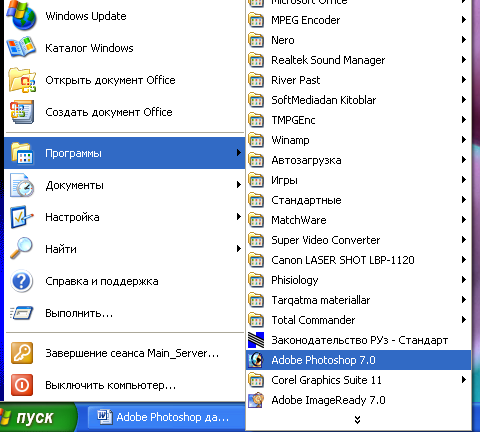480x432 pixels.
Task: Open Adobe ImageReady 7.0 icon
Action: (x=256, y=400)
